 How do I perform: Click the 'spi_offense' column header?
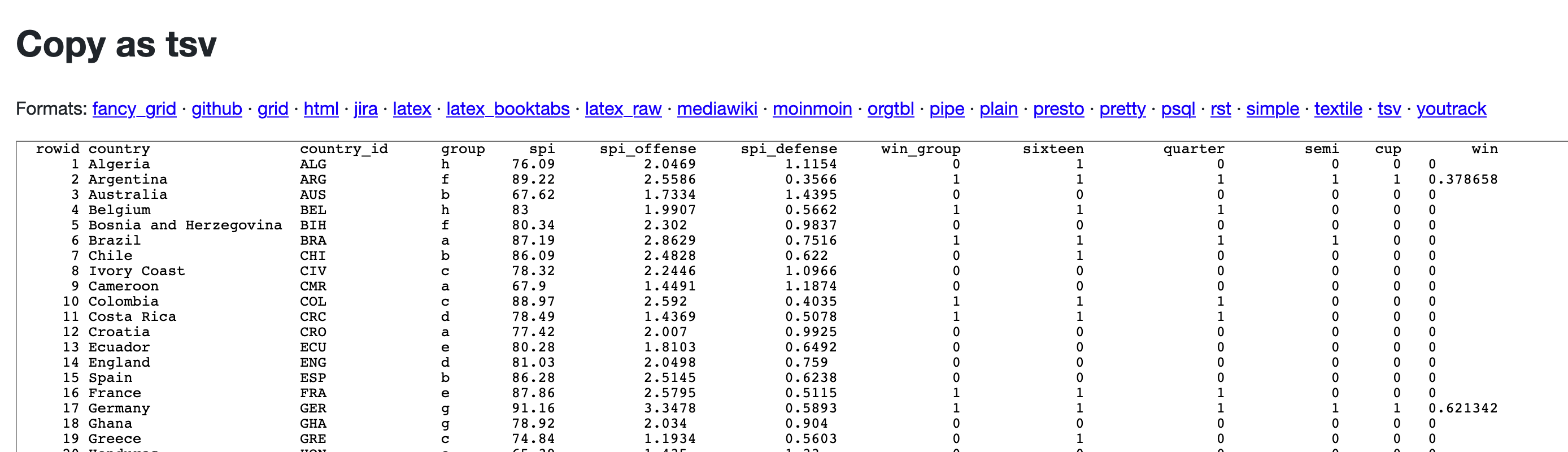click(648, 149)
